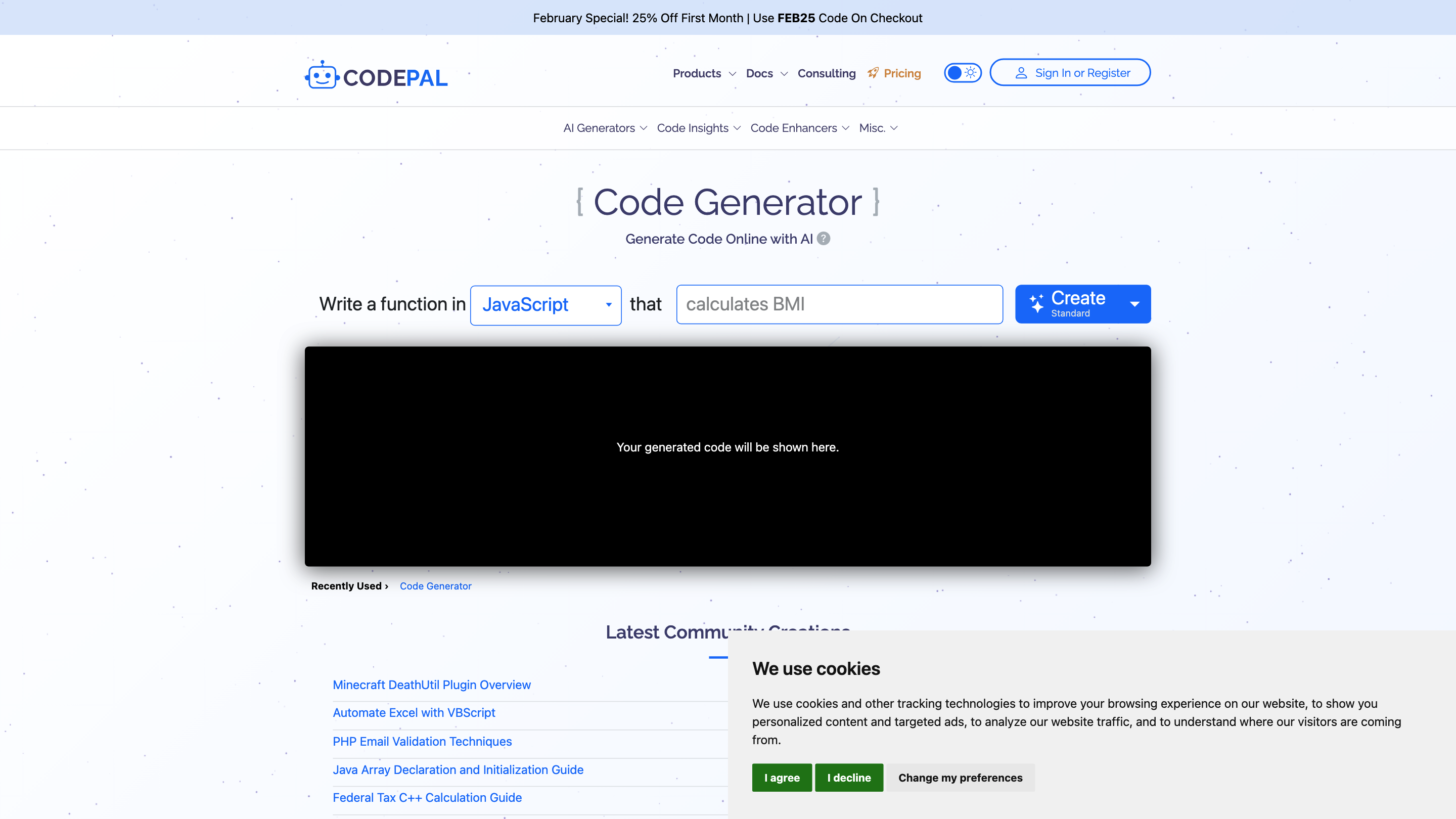The height and width of the screenshot is (819, 1456).
Task: Click I agree in the cookie banner
Action: 782,778
